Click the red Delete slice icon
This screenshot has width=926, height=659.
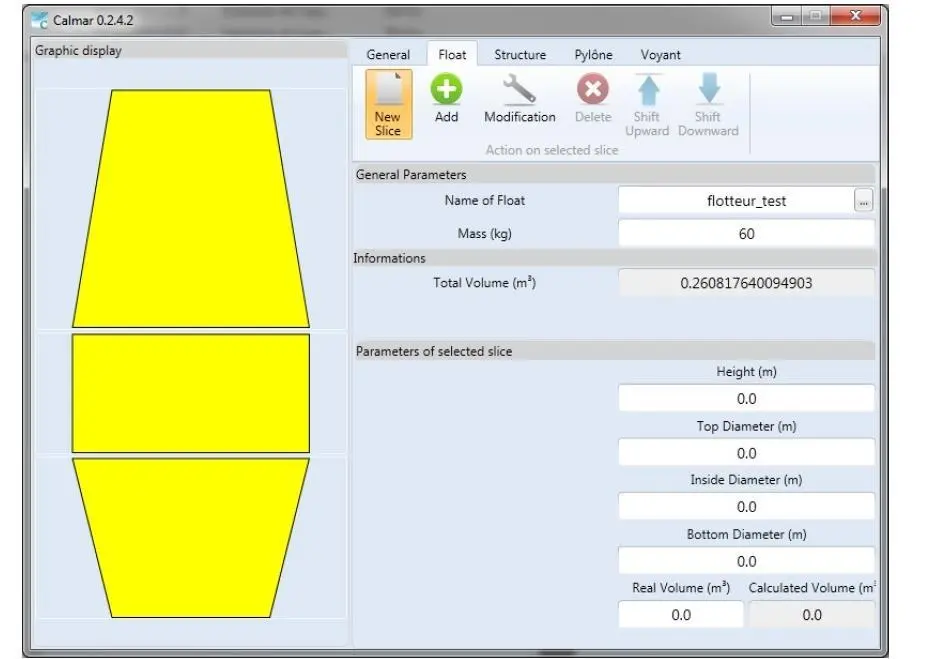tap(593, 89)
